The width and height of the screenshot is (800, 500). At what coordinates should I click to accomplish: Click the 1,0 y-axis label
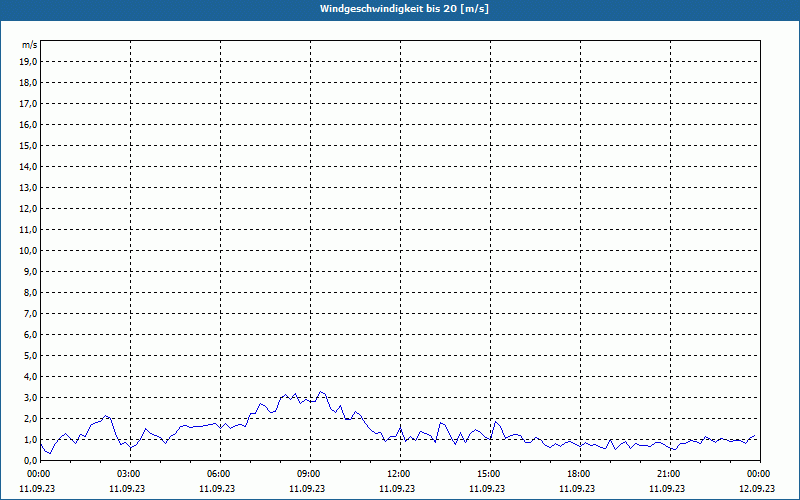[30, 439]
